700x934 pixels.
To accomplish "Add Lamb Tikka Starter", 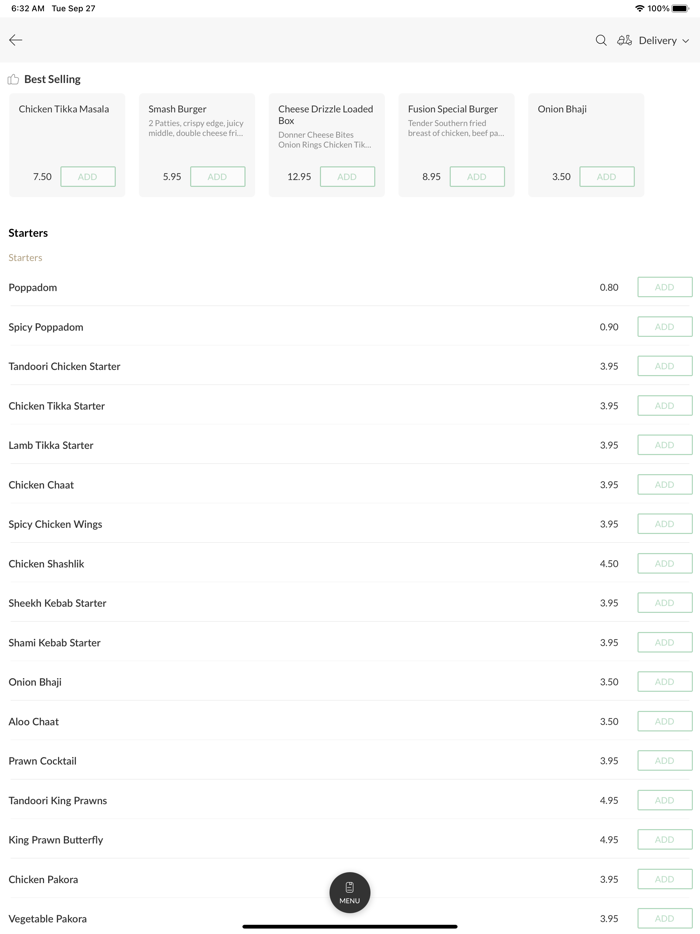I will [x=665, y=445].
